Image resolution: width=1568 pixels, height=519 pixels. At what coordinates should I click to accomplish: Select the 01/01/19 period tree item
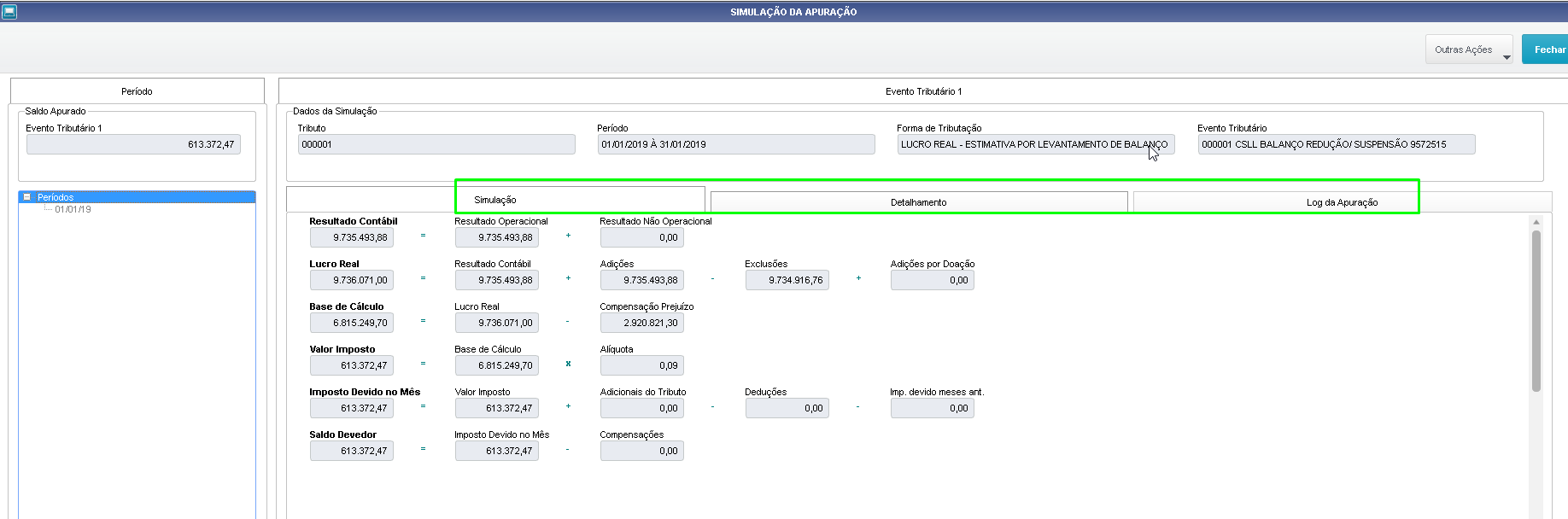(x=73, y=209)
